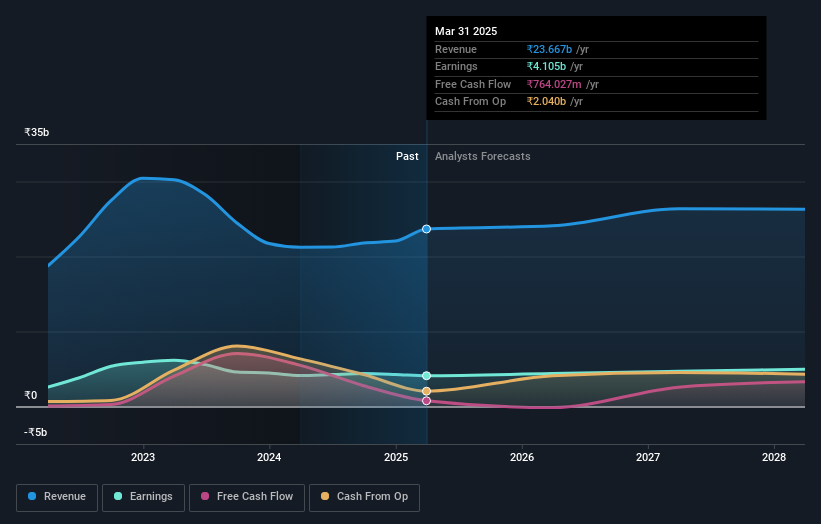Click the 2027 x-axis label
821x524 pixels.
tap(648, 457)
